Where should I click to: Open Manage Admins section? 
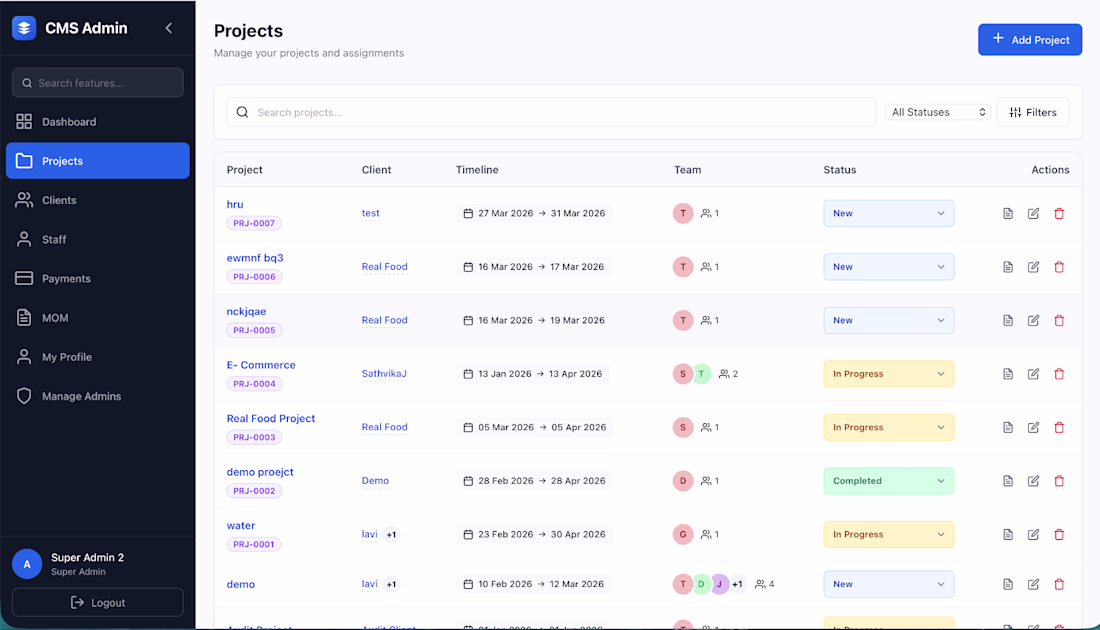pyautogui.click(x=98, y=396)
